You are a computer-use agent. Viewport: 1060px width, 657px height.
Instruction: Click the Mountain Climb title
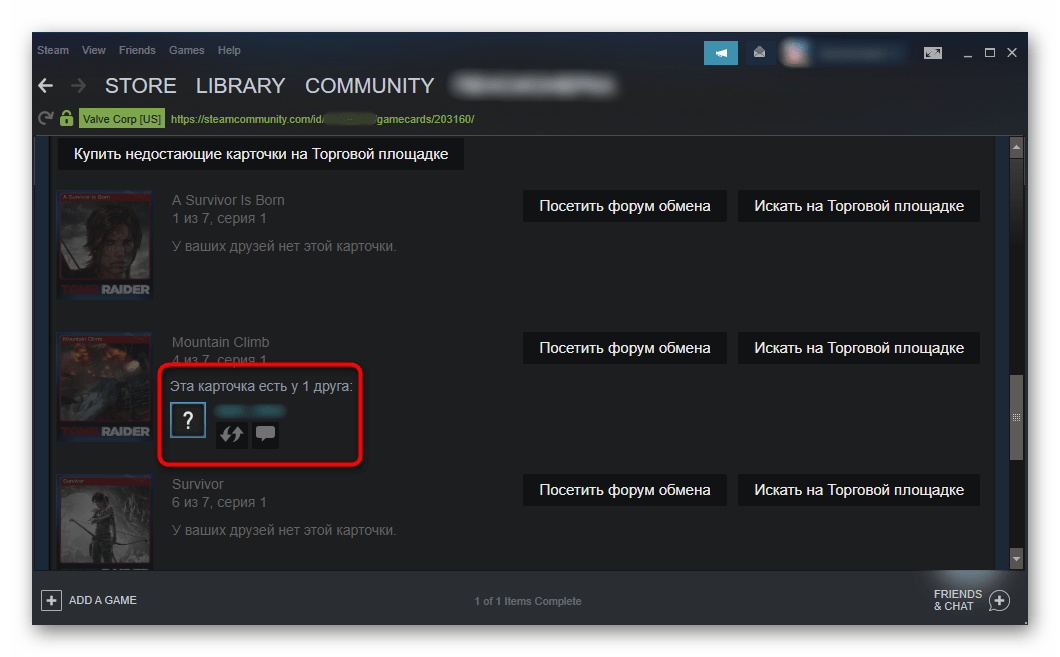[x=220, y=342]
